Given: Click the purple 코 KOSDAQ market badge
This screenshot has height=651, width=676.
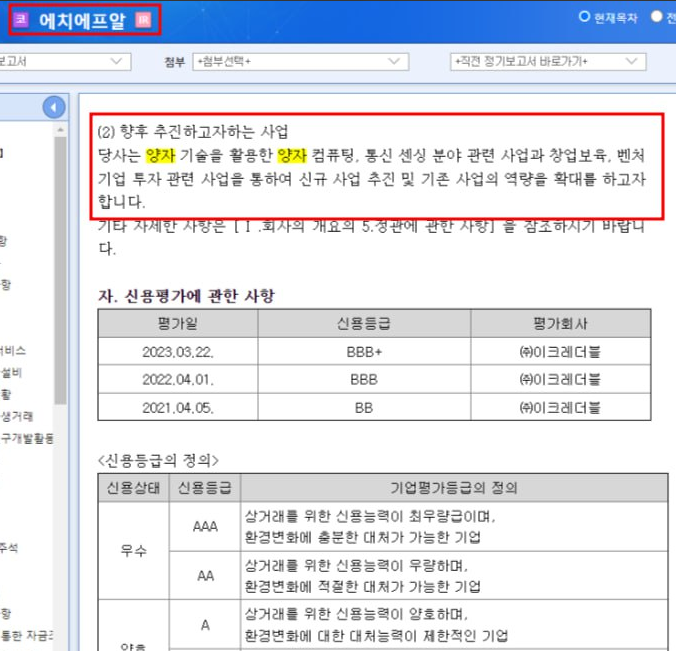Looking at the screenshot, I should [x=21, y=19].
